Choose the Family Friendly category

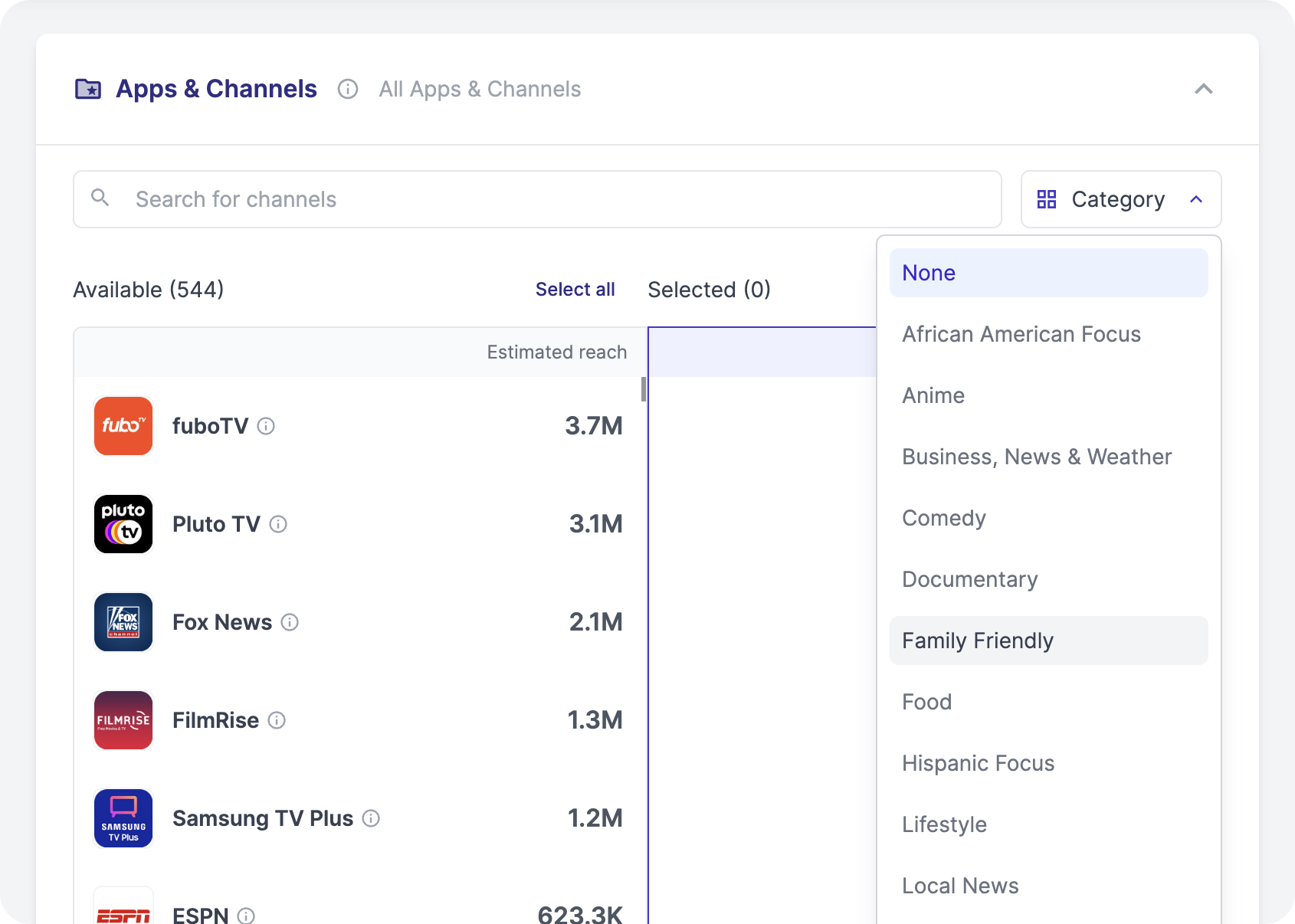[1048, 641]
